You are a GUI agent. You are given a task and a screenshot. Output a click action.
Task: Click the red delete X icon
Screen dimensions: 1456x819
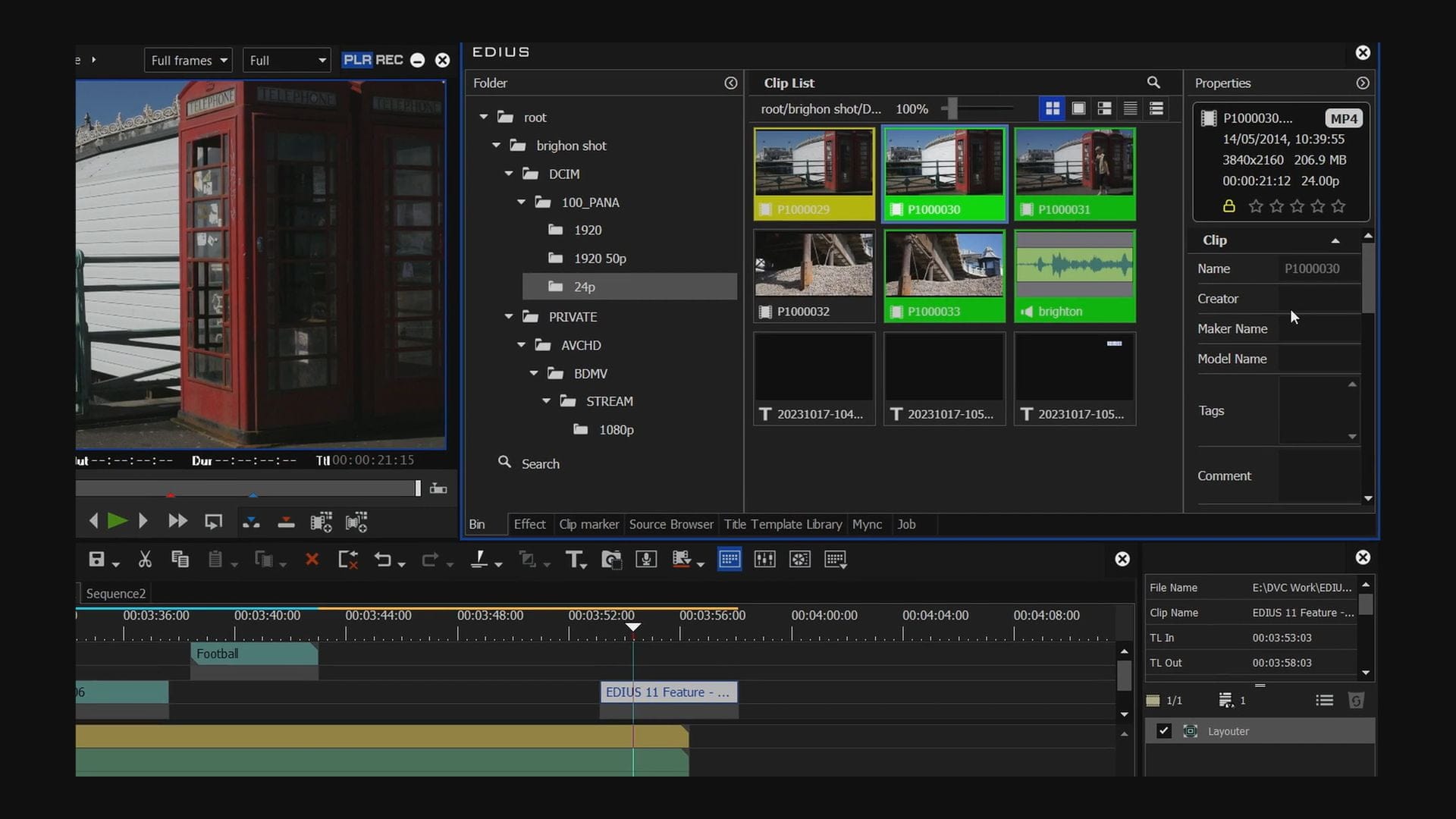tap(312, 560)
